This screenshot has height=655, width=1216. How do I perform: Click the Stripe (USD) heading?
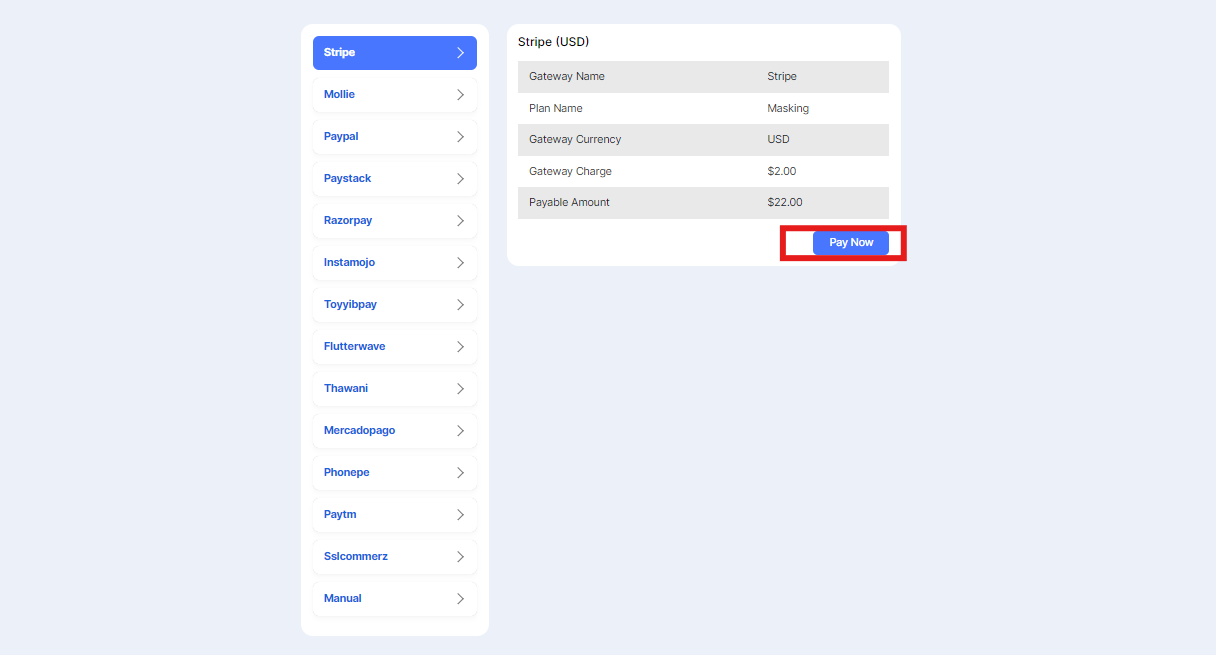[x=553, y=42]
